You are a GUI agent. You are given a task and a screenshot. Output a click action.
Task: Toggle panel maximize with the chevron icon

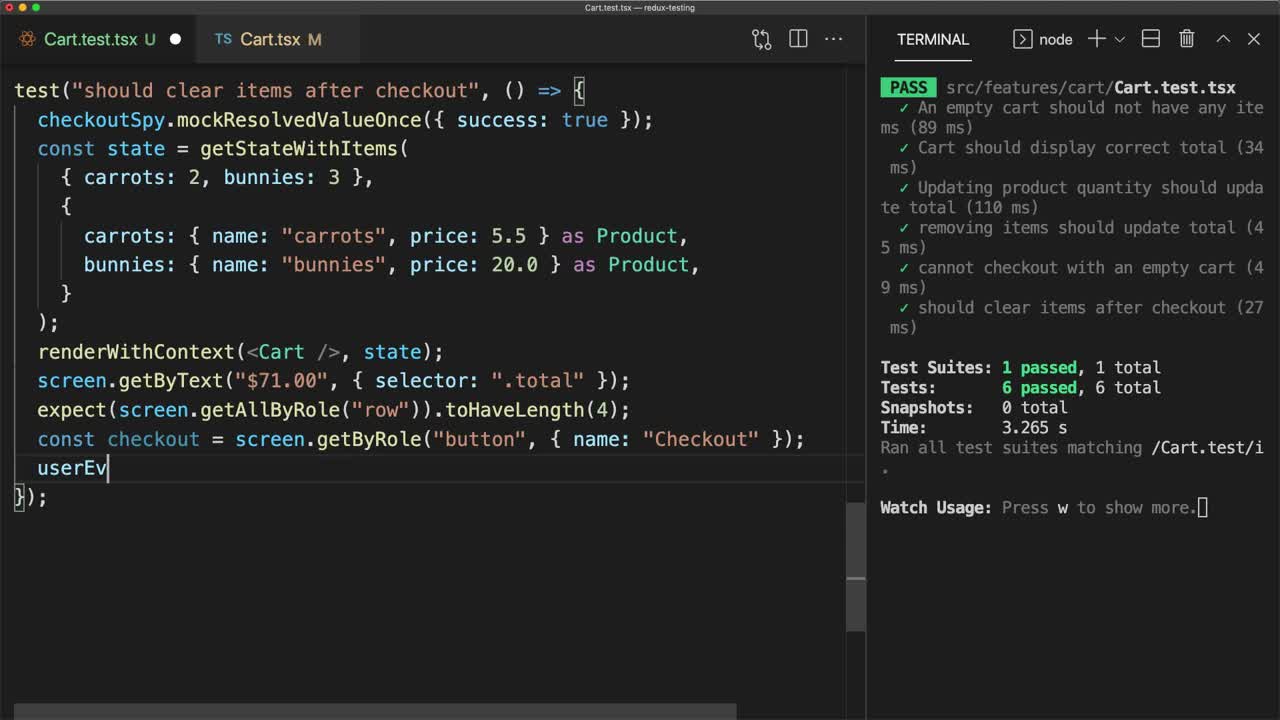click(x=1222, y=38)
